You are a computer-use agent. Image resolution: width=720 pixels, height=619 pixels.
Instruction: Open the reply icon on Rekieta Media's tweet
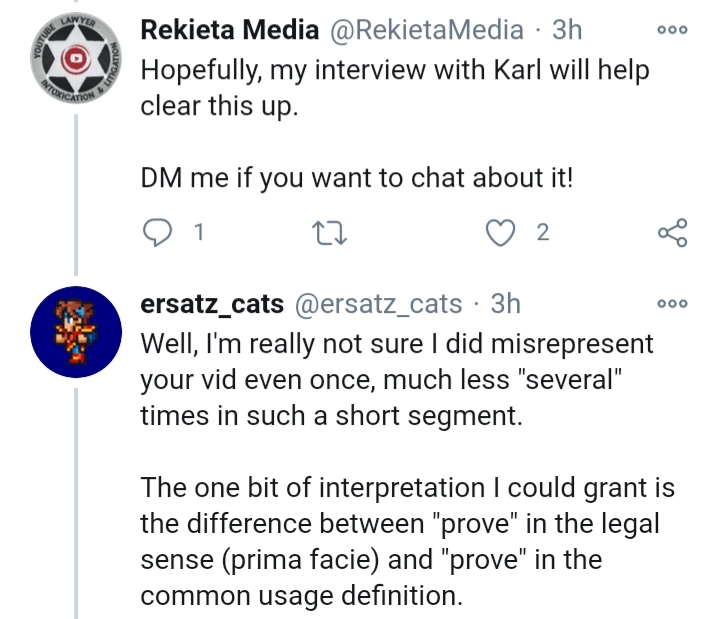click(x=158, y=232)
